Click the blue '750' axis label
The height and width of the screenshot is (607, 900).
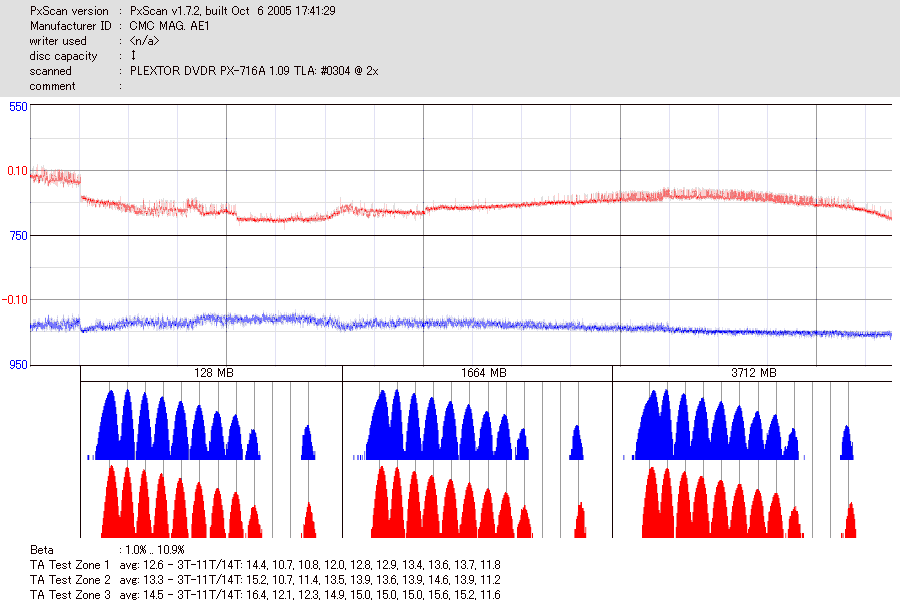pyautogui.click(x=18, y=236)
